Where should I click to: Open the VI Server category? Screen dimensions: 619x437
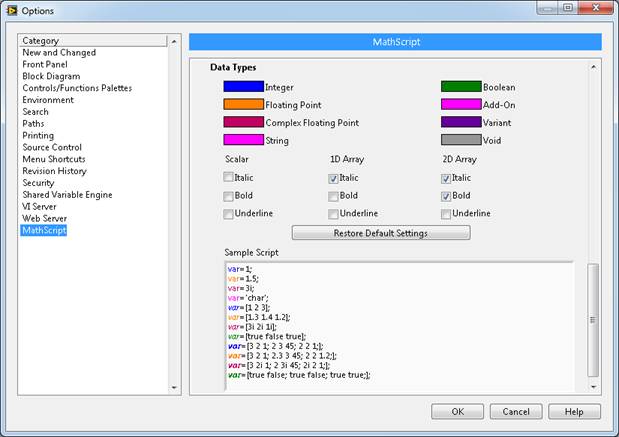click(x=39, y=206)
